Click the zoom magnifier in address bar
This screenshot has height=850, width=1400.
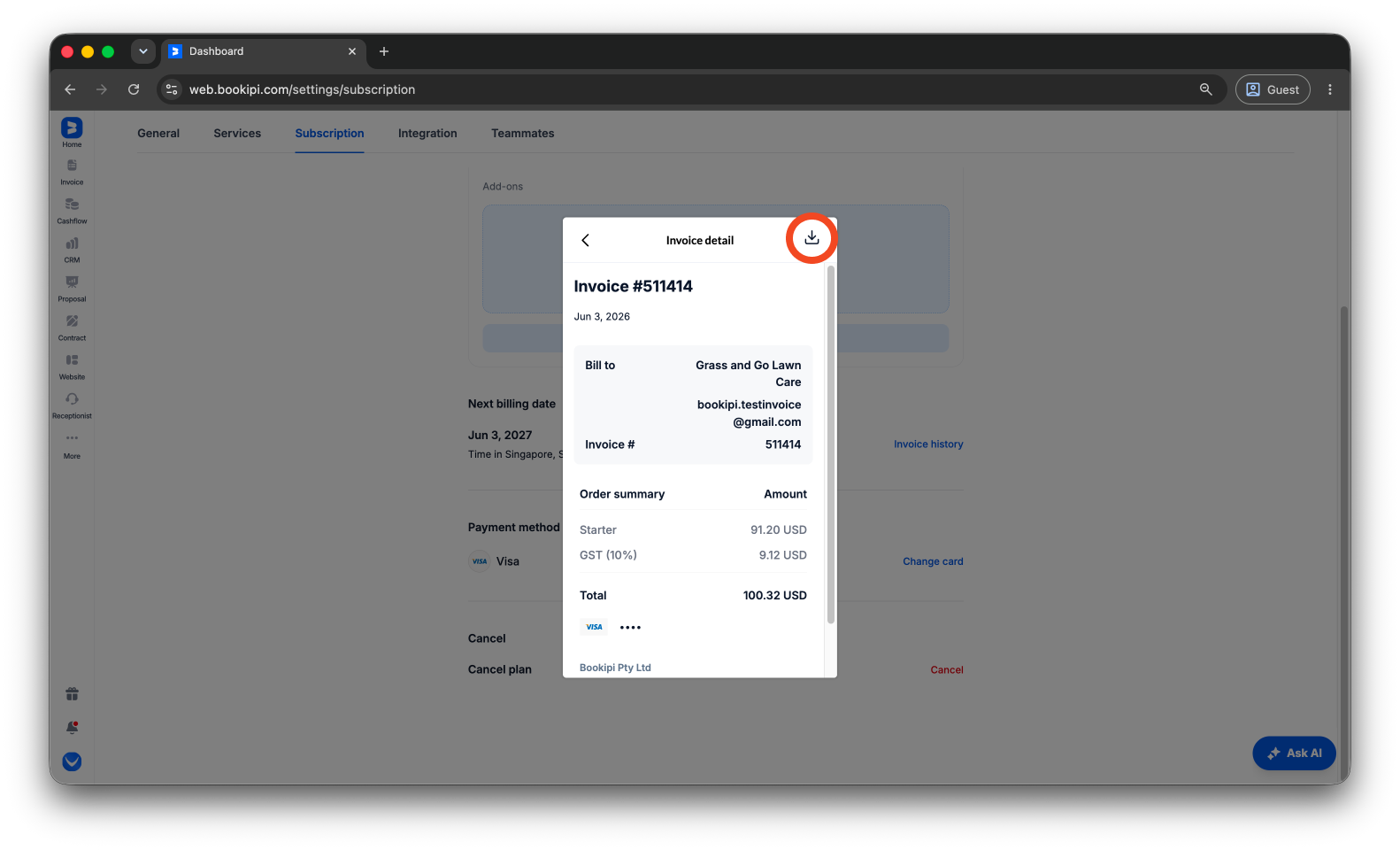tap(1205, 89)
